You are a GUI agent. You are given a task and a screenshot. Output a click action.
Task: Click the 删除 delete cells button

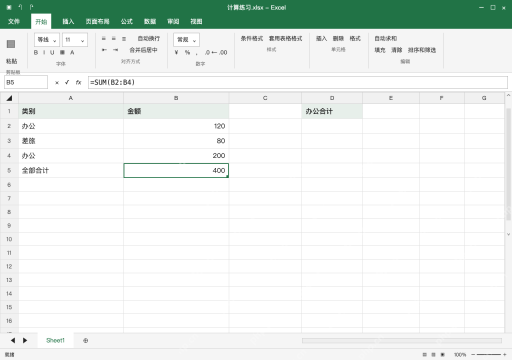pos(338,39)
